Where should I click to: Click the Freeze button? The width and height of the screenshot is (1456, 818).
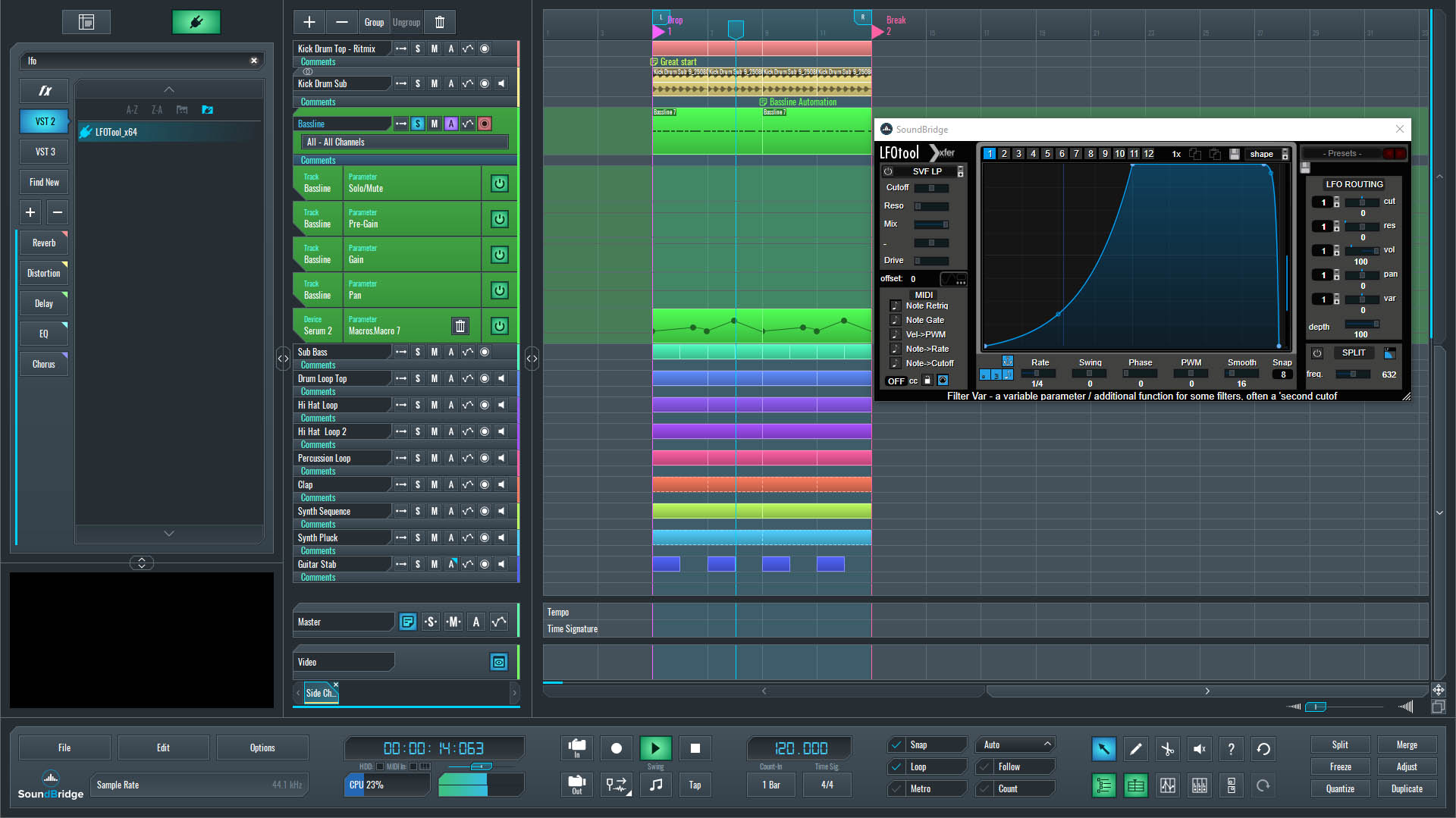pos(1340,766)
